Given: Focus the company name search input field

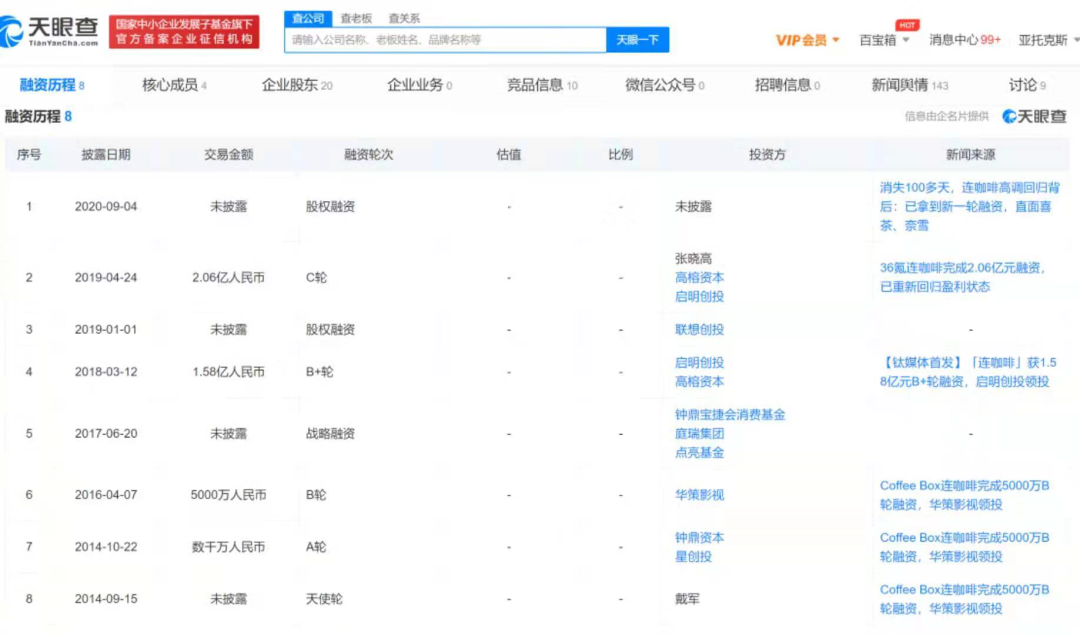Looking at the screenshot, I should pos(445,40).
